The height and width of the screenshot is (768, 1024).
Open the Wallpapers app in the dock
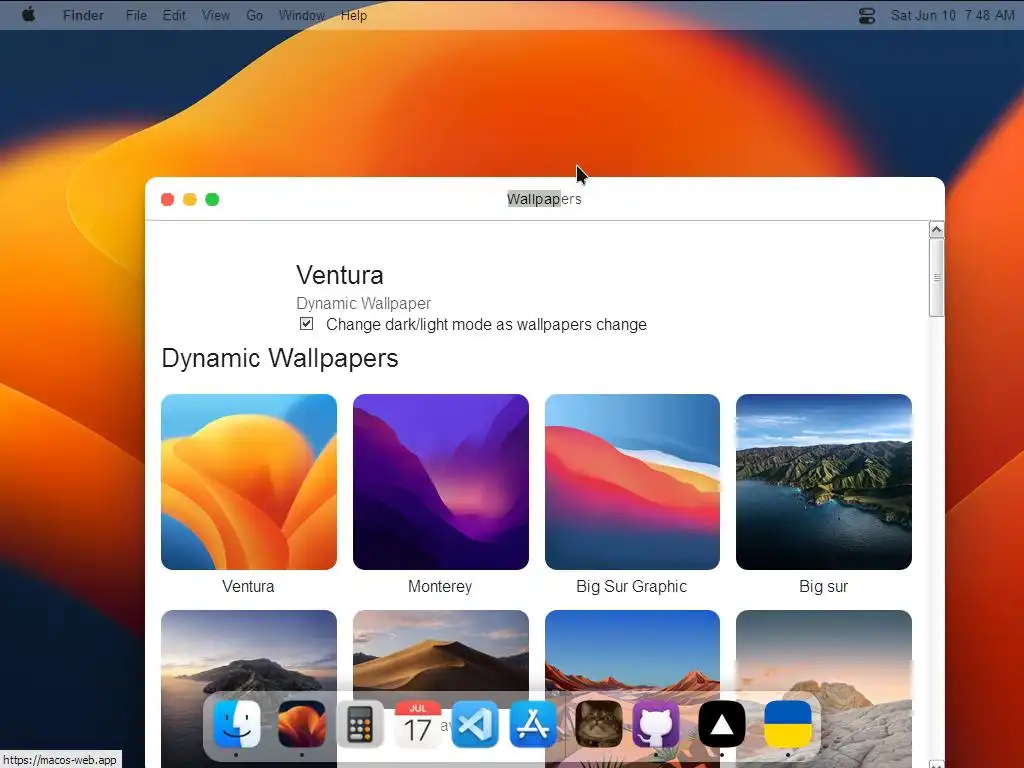click(x=302, y=724)
